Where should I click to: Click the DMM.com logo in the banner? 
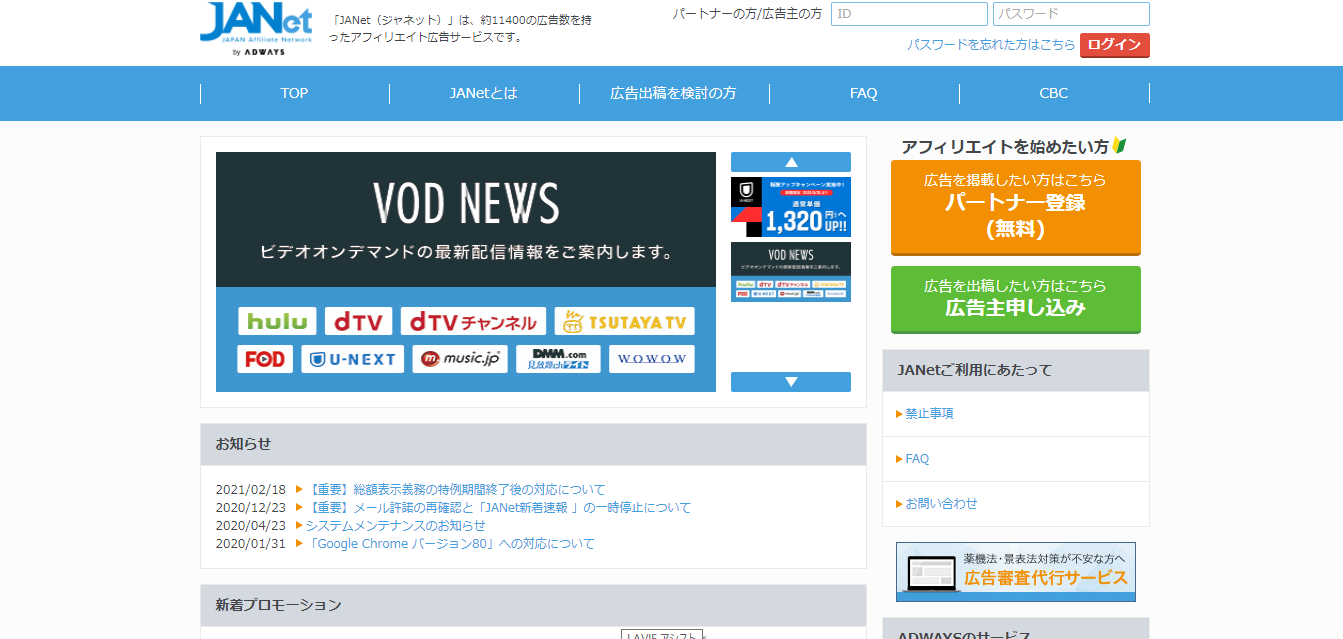(x=558, y=359)
